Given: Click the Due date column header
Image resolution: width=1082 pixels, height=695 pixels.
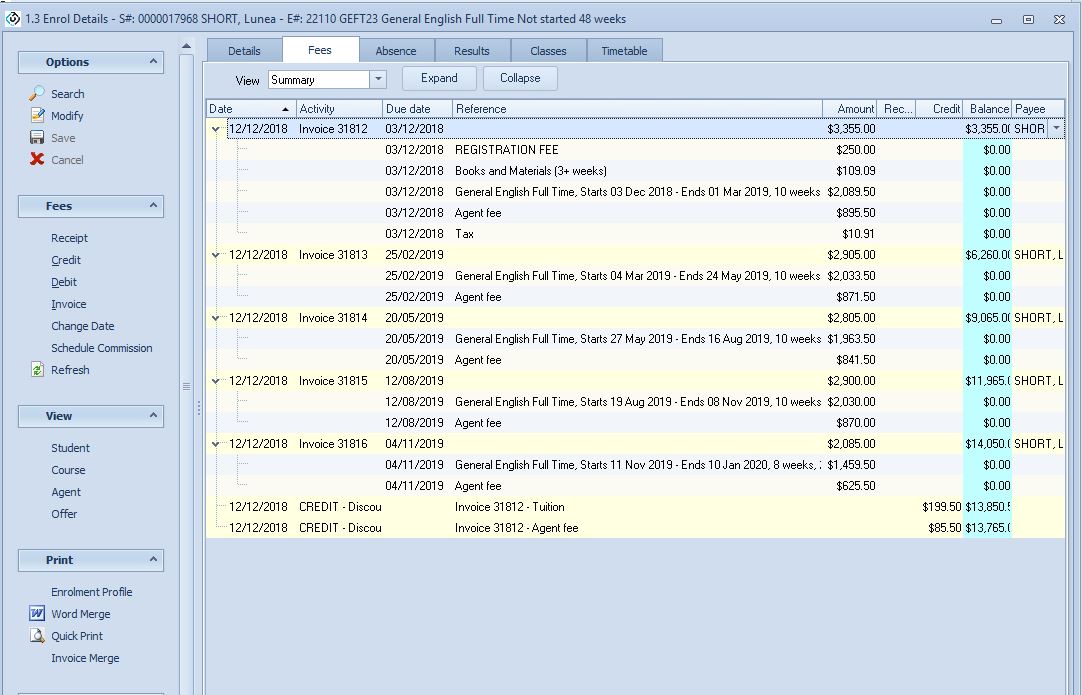Looking at the screenshot, I should coord(415,108).
